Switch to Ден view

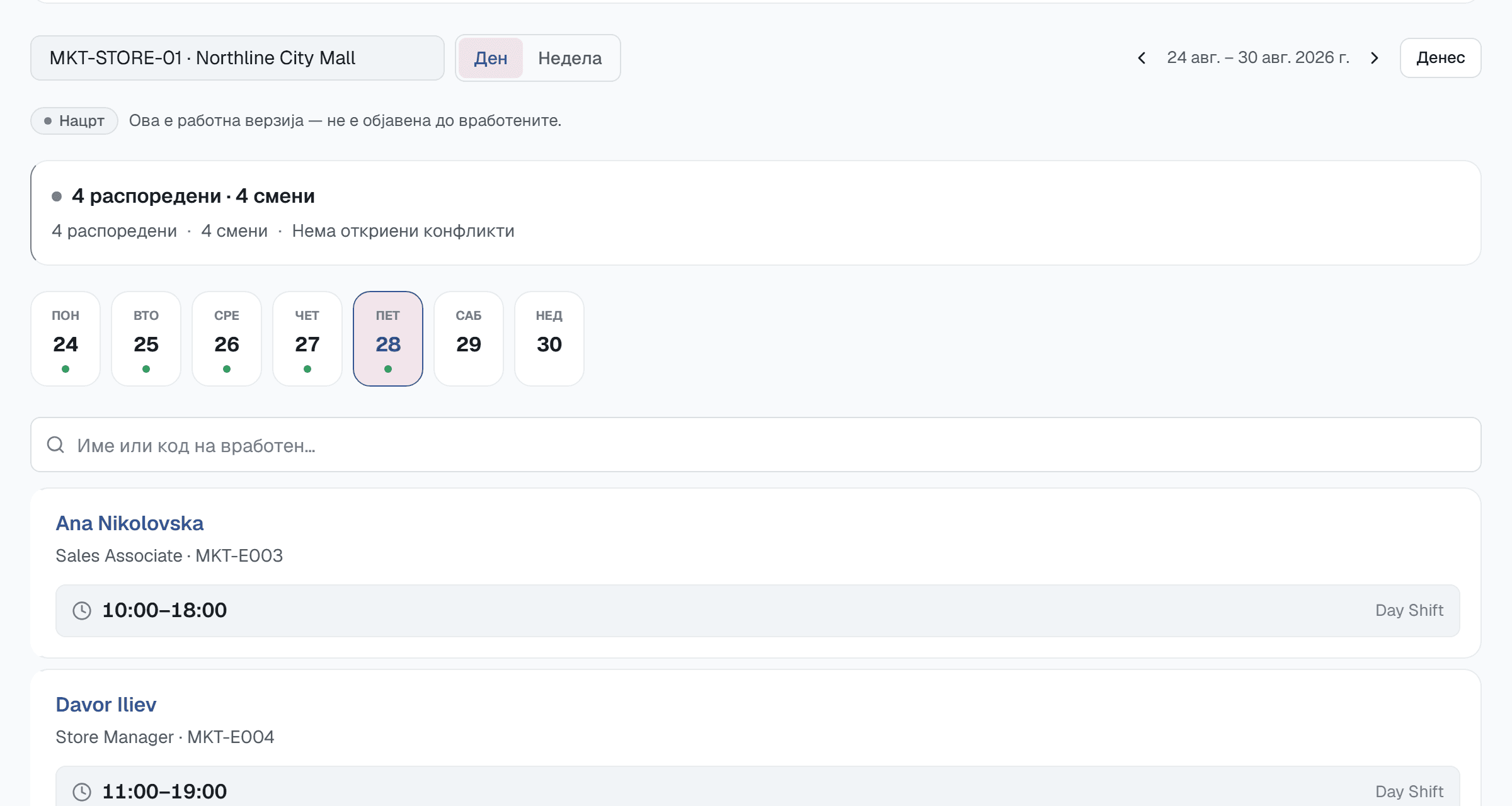click(x=491, y=58)
